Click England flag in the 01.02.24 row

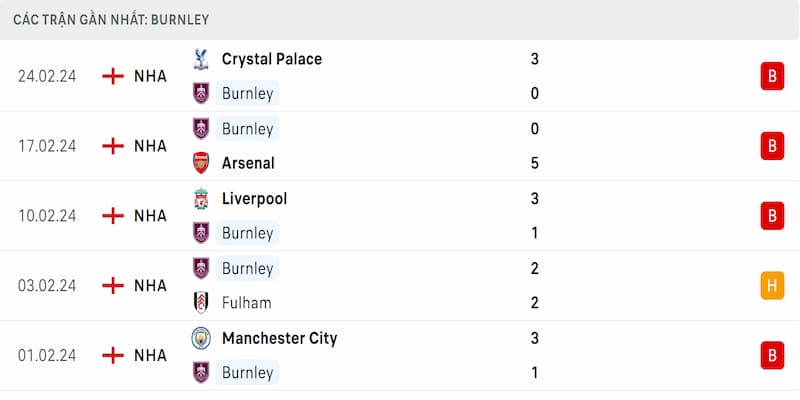pos(113,355)
